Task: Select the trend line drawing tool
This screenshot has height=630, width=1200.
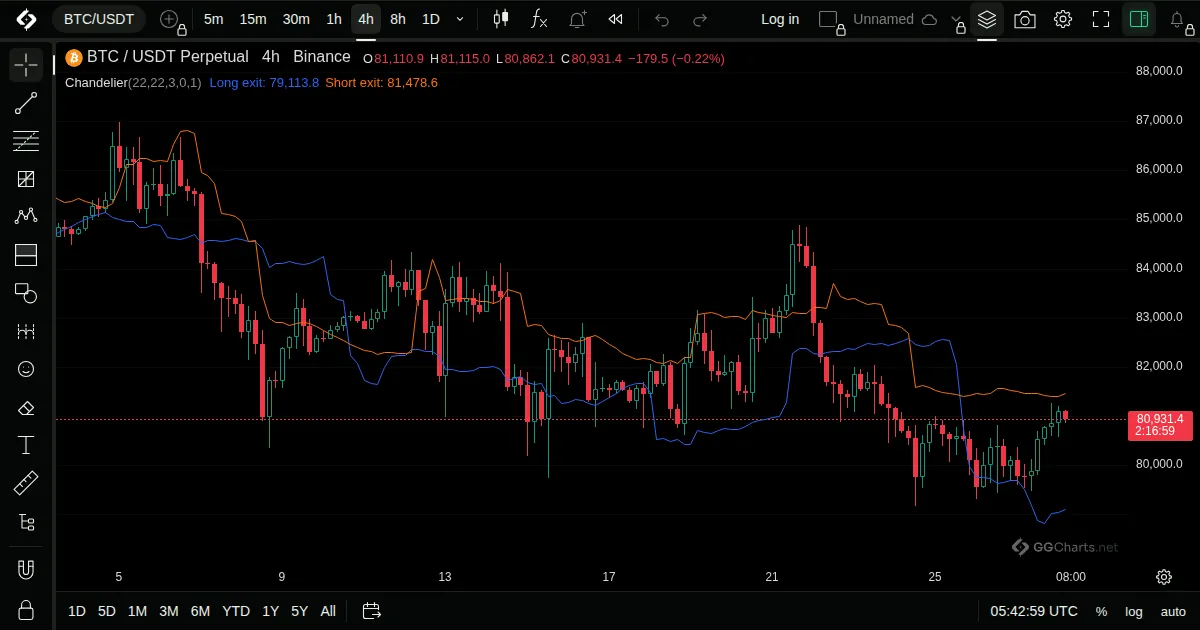Action: (26, 103)
